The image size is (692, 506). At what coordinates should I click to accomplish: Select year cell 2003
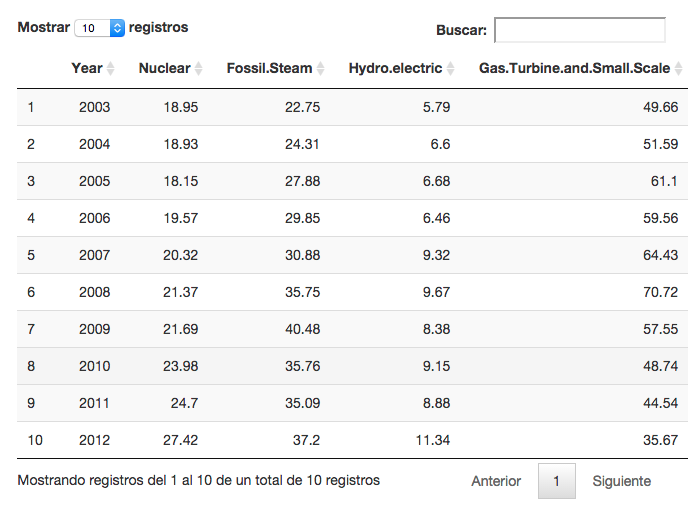point(94,107)
